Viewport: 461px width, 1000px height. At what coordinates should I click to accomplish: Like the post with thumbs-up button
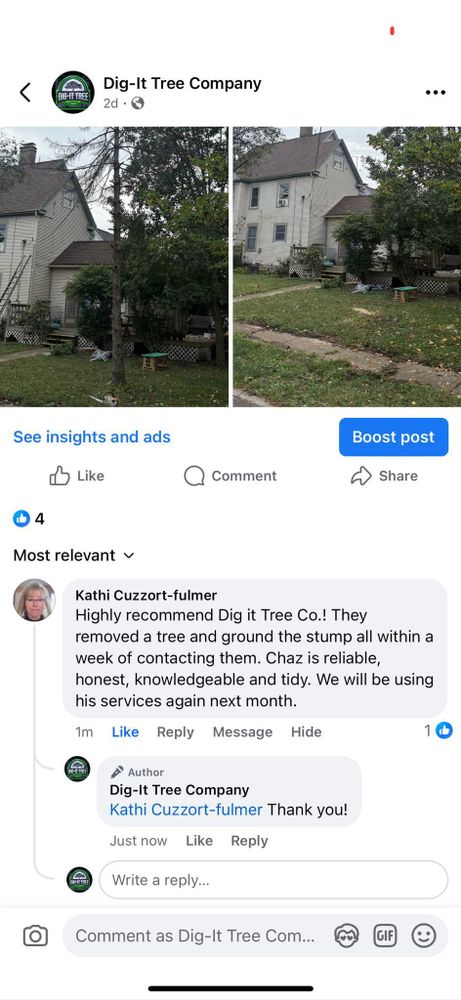[77, 476]
